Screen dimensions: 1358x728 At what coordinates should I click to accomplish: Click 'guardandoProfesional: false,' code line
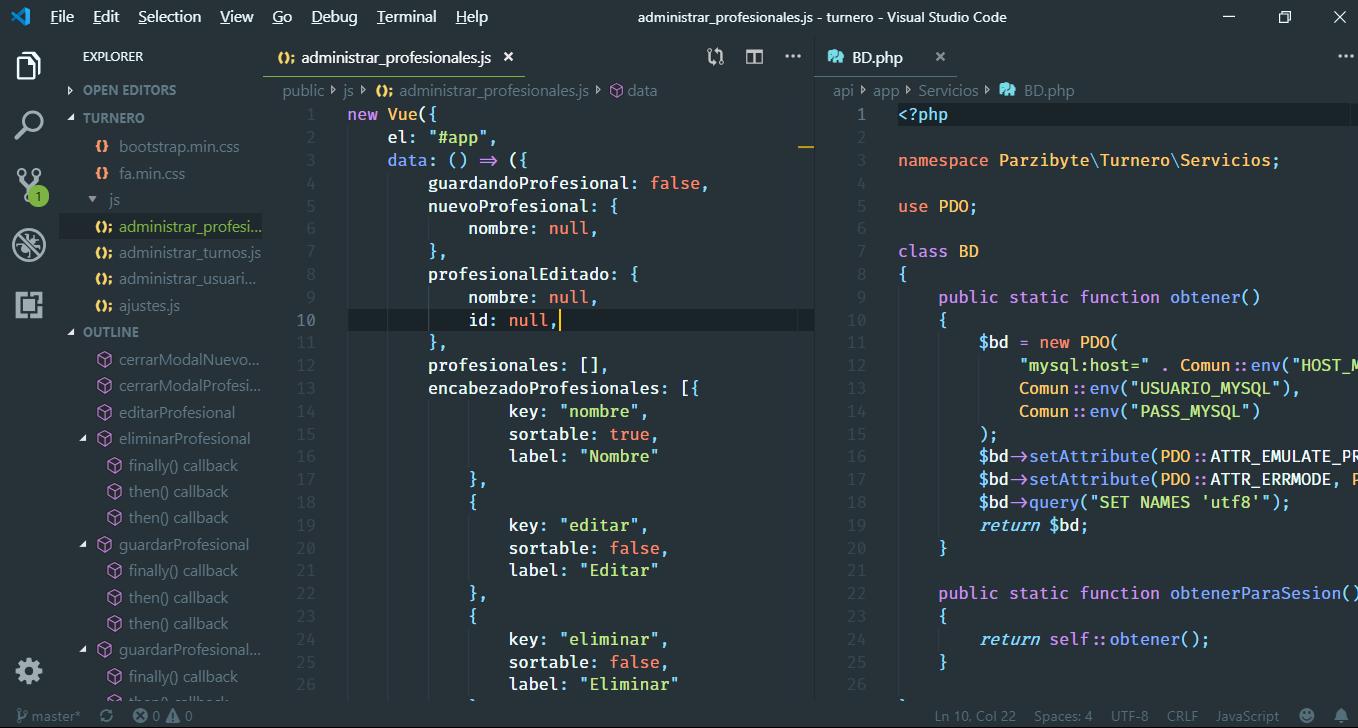coord(568,183)
